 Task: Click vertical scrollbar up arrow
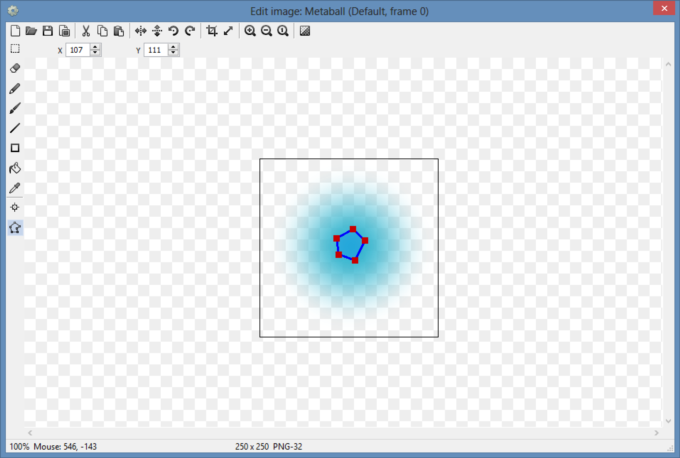[x=668, y=64]
